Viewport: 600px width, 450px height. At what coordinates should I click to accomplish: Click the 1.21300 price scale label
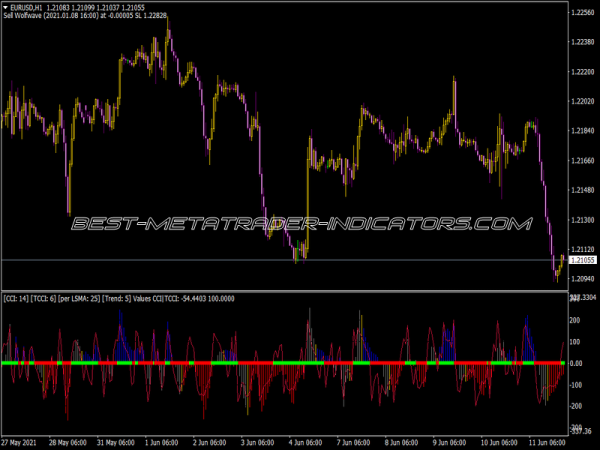point(583,219)
